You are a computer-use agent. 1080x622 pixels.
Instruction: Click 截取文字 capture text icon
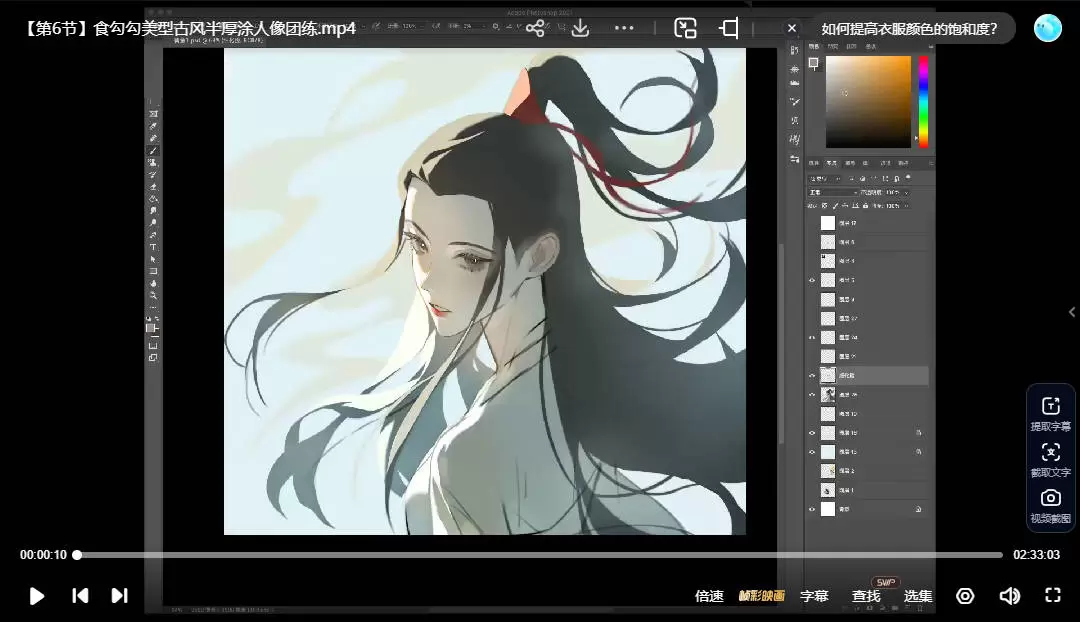(1050, 459)
